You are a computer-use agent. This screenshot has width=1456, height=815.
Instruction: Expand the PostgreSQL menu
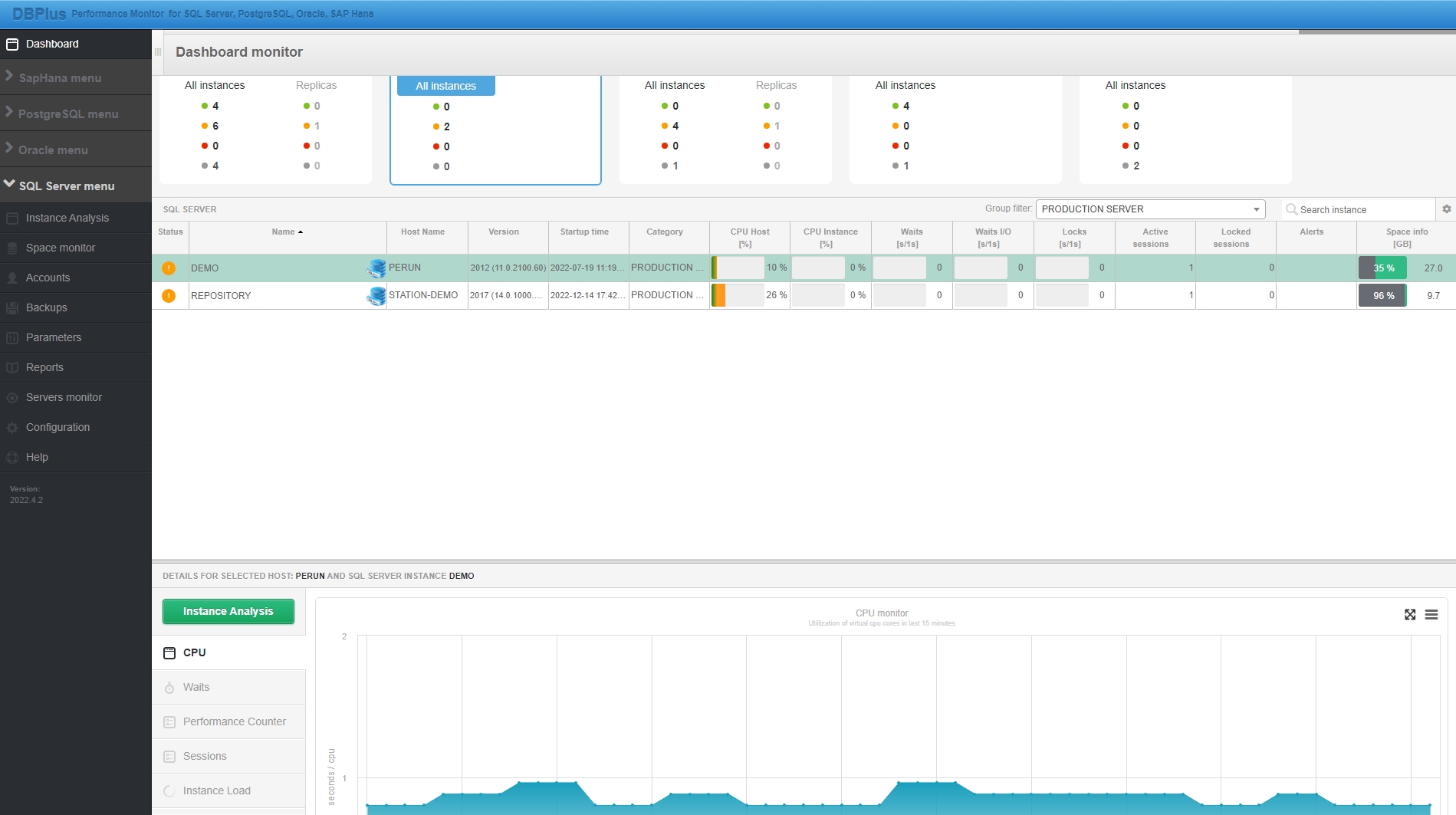point(67,114)
